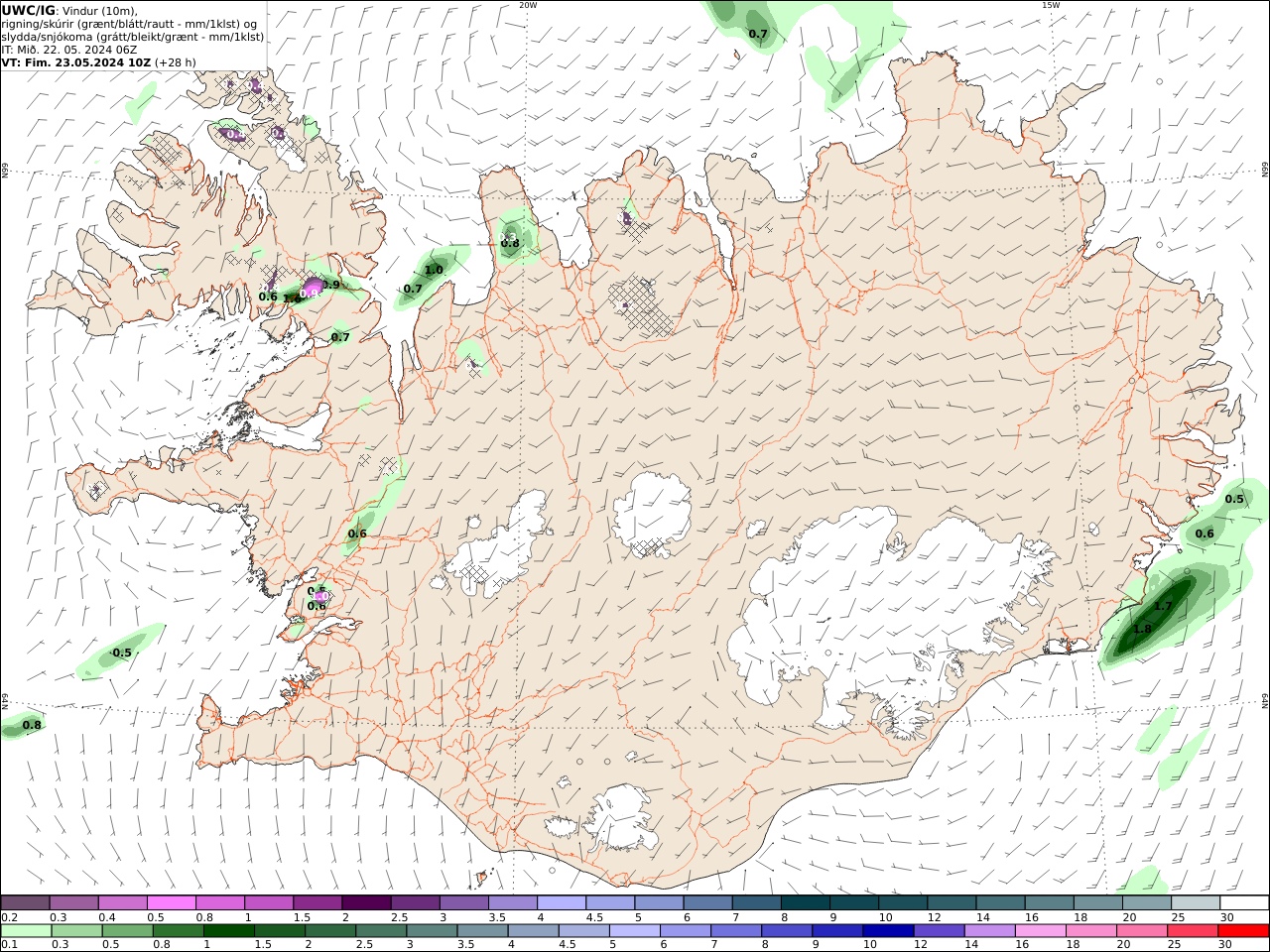Click the dusky purple 0.2 swatch in the top legend row
Viewport: 1270px width, 952px height.
[x=26, y=902]
